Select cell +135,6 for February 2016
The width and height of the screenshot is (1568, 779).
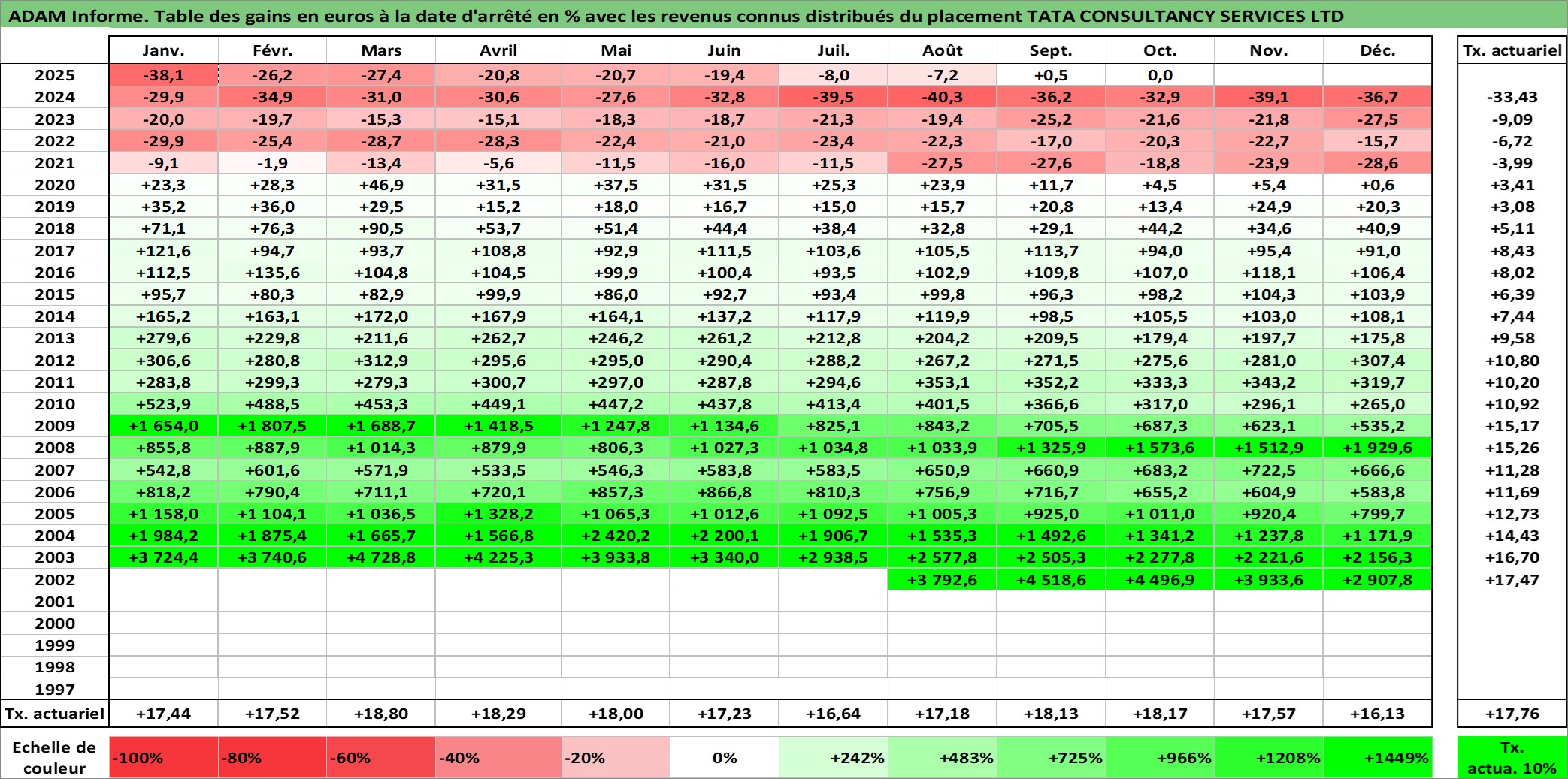click(x=272, y=273)
